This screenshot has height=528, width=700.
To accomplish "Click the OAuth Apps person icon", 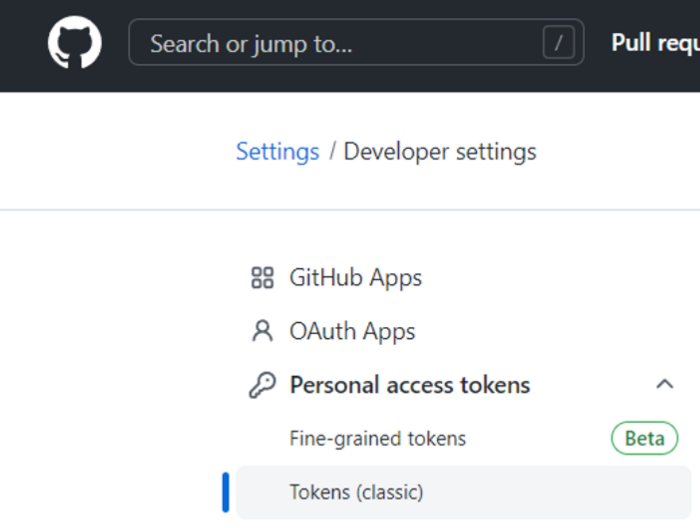I will coord(262,331).
